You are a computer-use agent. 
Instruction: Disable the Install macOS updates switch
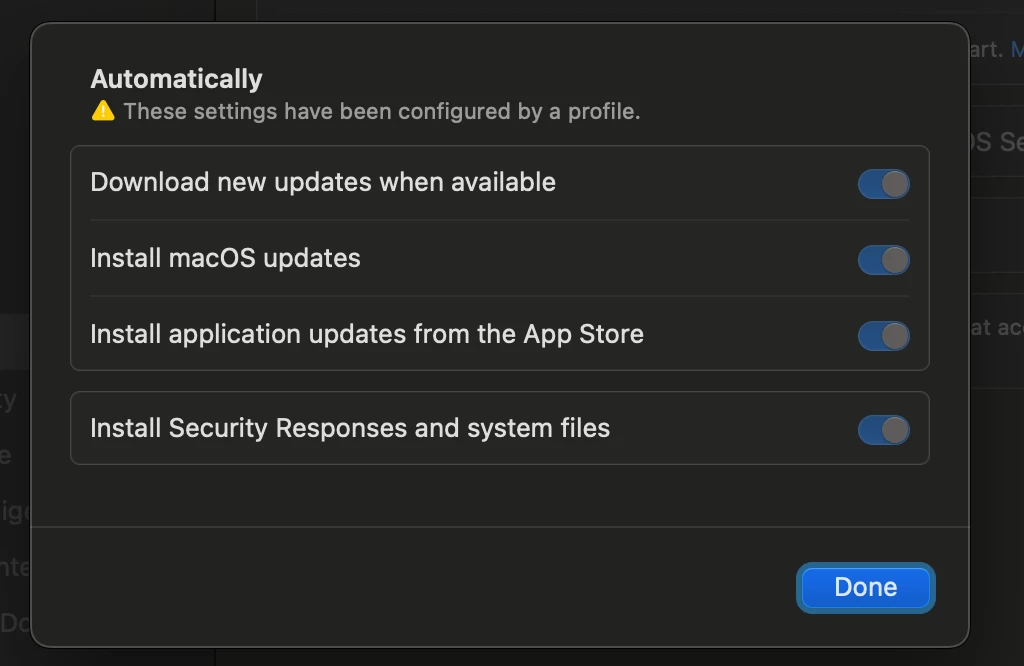coord(884,260)
